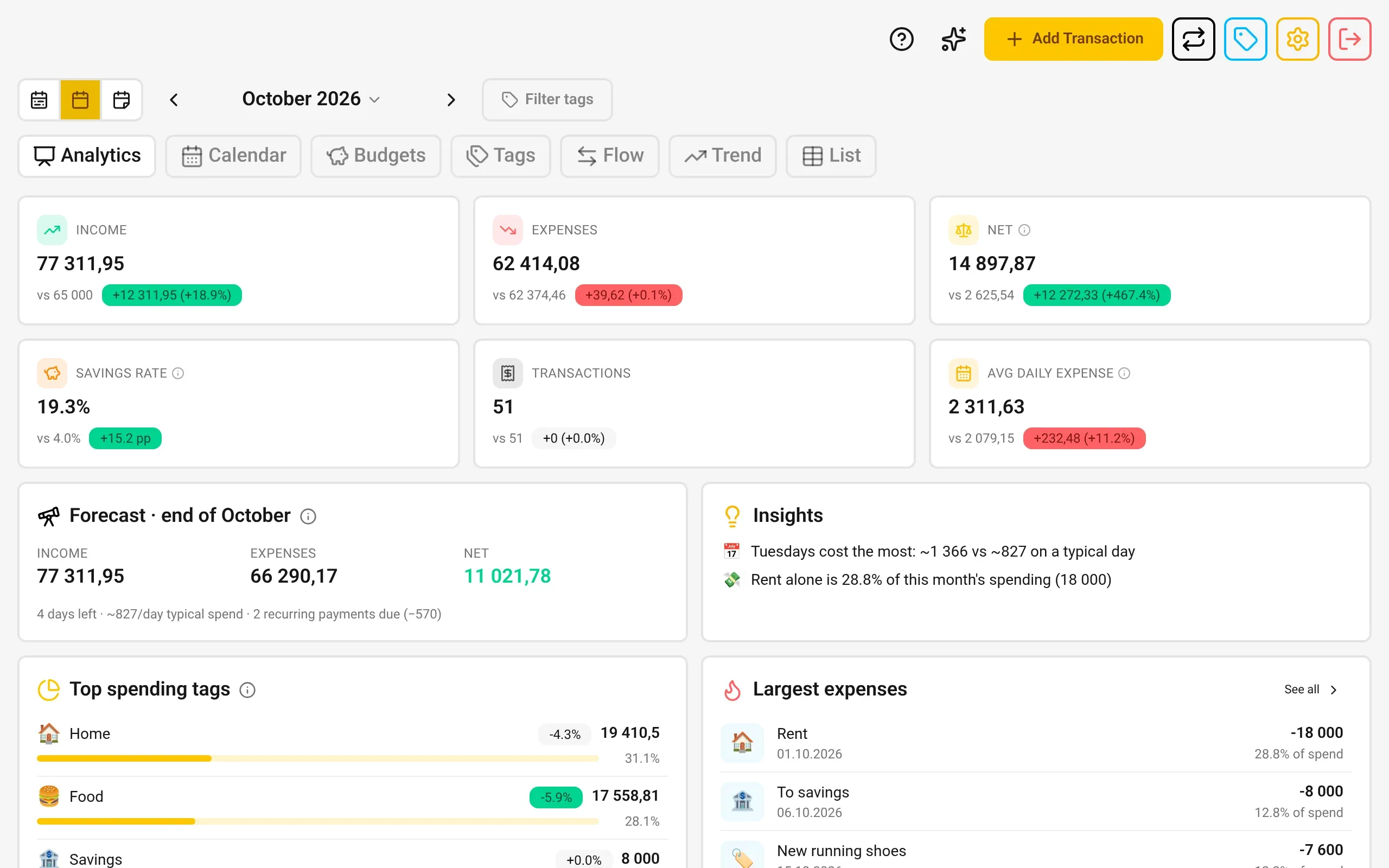Click the Home spending tag row

point(353,745)
